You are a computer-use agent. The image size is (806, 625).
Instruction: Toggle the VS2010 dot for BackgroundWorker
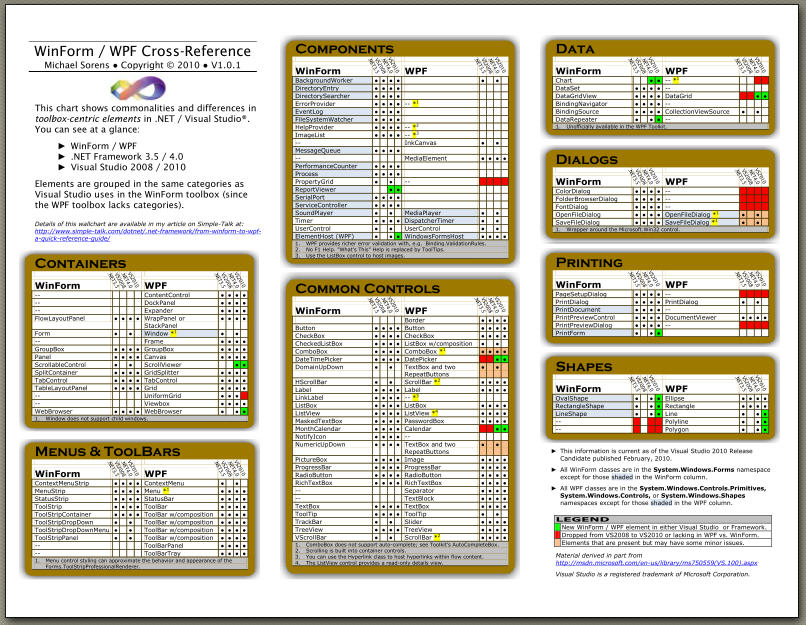(x=397, y=80)
